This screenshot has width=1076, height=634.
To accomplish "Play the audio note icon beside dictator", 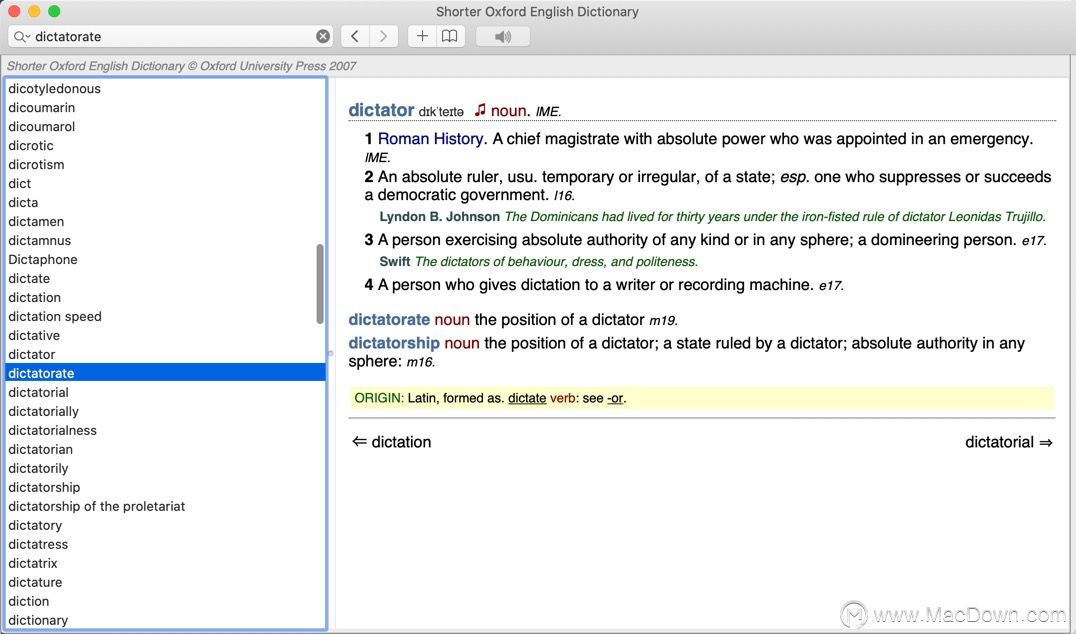I will [x=480, y=110].
